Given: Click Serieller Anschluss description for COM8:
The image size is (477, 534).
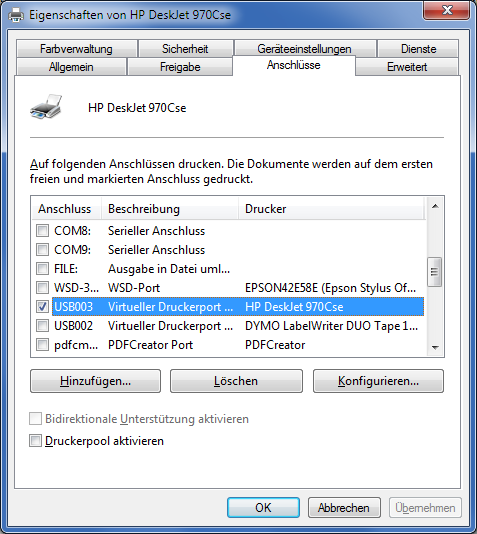Looking at the screenshot, I should (x=156, y=231).
